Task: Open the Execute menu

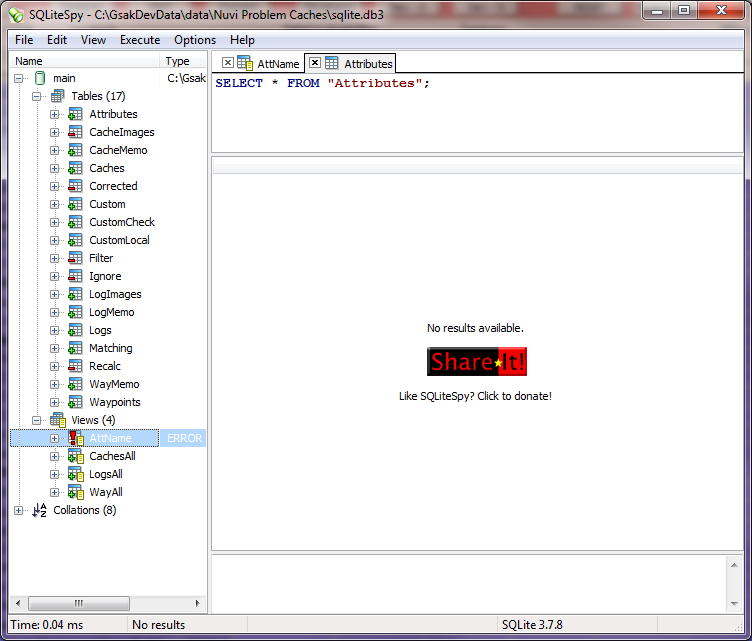Action: [140, 40]
